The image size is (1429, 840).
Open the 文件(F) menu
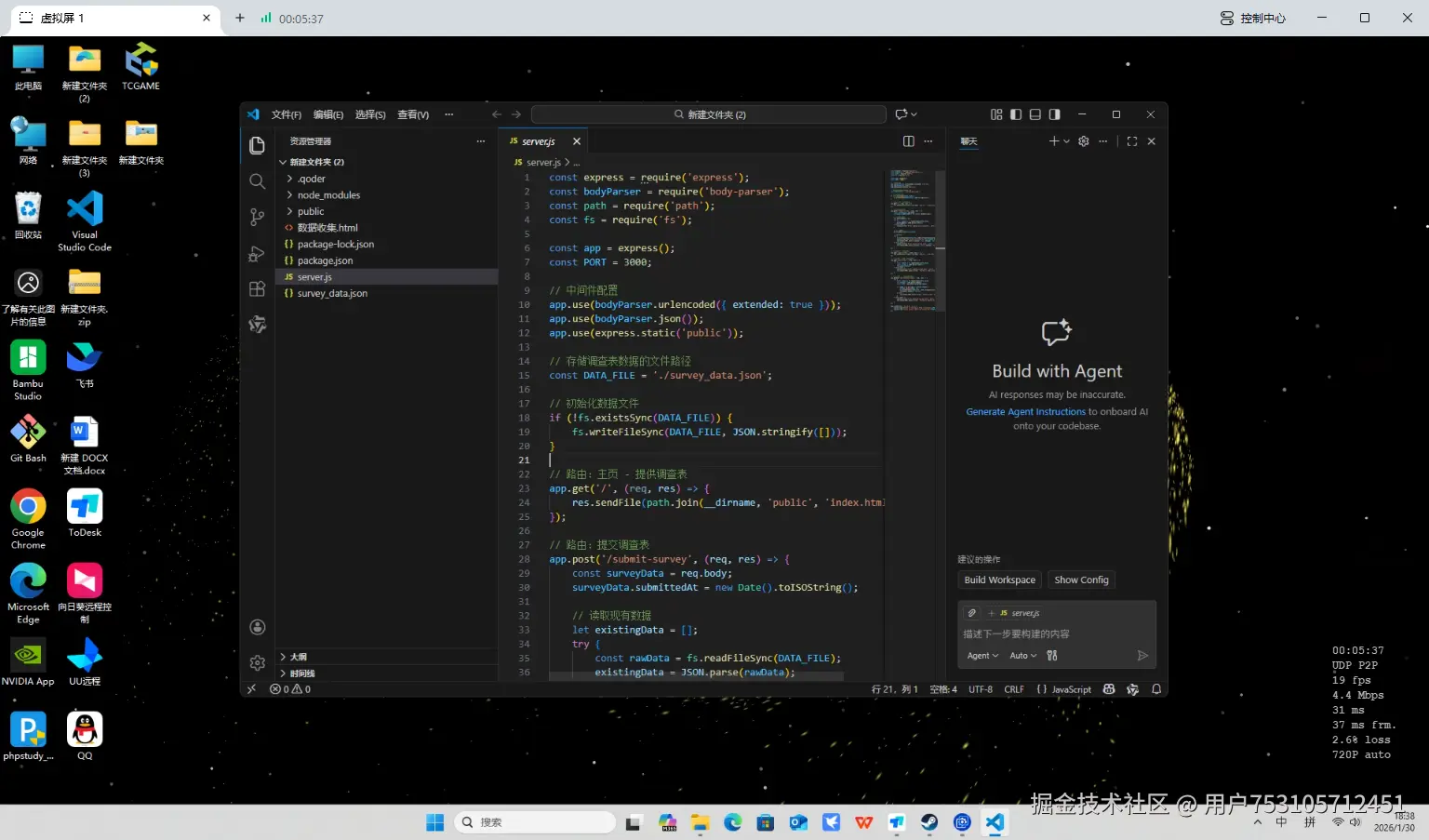(x=287, y=114)
